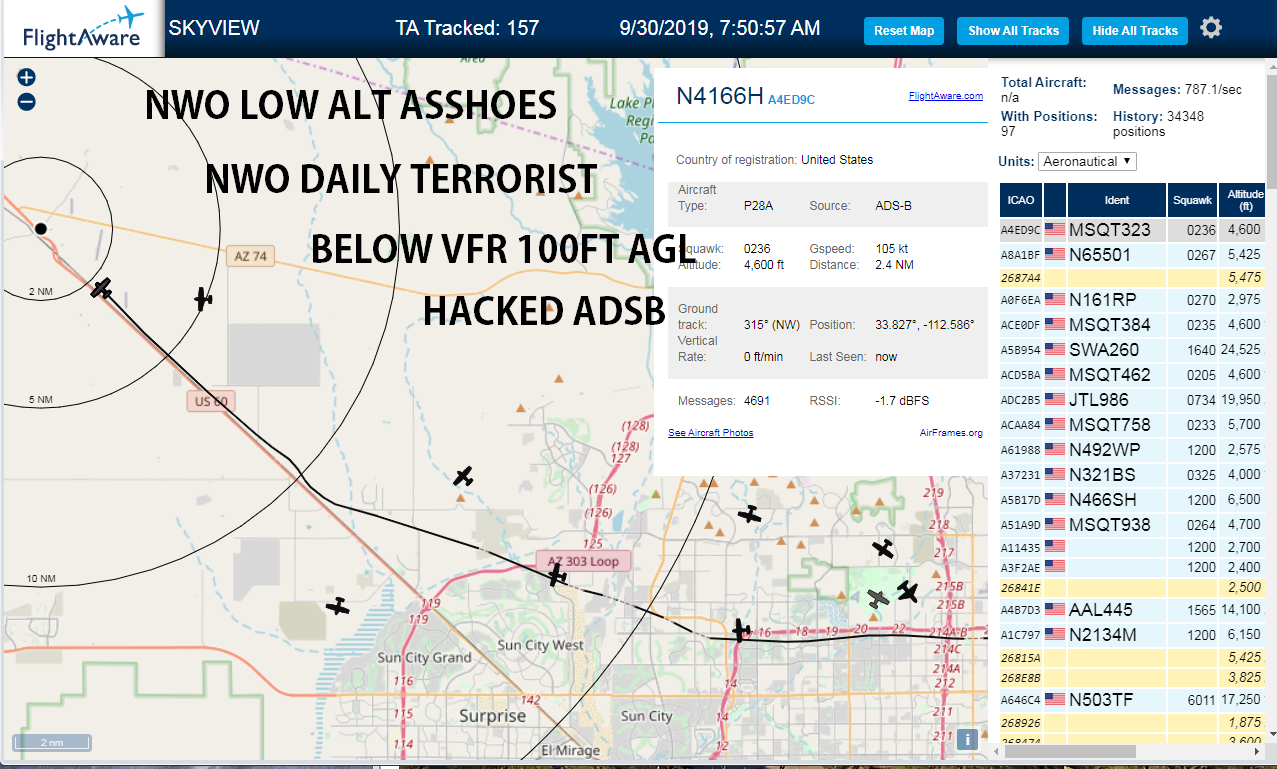The width and height of the screenshot is (1277, 769).
Task: Open the settings gear menu
Action: (x=1211, y=28)
